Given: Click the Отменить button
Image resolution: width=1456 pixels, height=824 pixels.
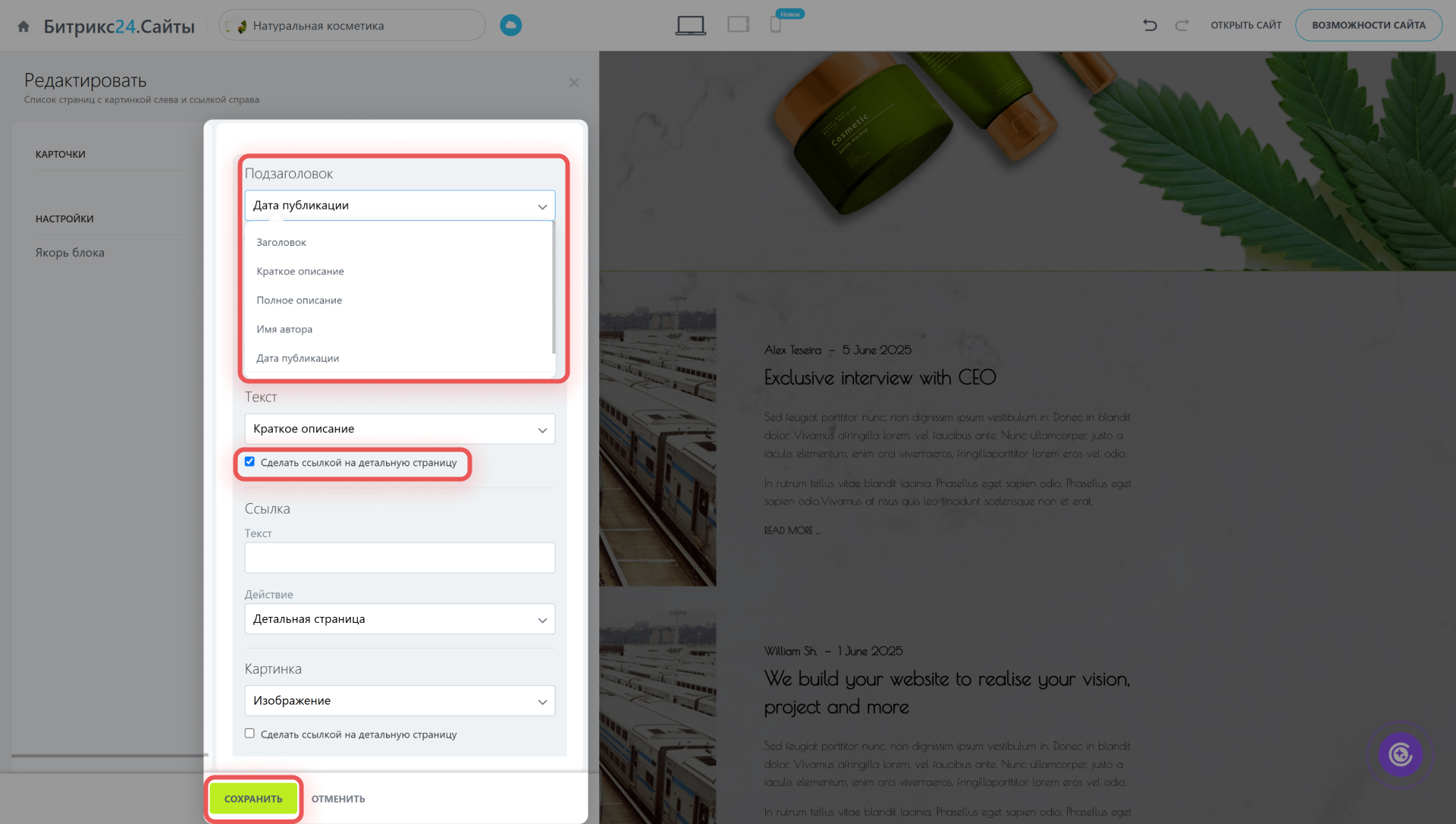Looking at the screenshot, I should (x=338, y=799).
